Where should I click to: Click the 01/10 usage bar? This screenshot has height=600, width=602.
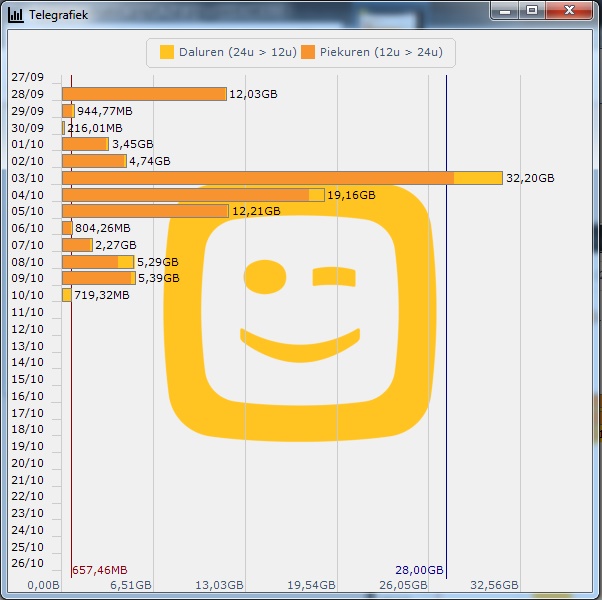pyautogui.click(x=85, y=144)
